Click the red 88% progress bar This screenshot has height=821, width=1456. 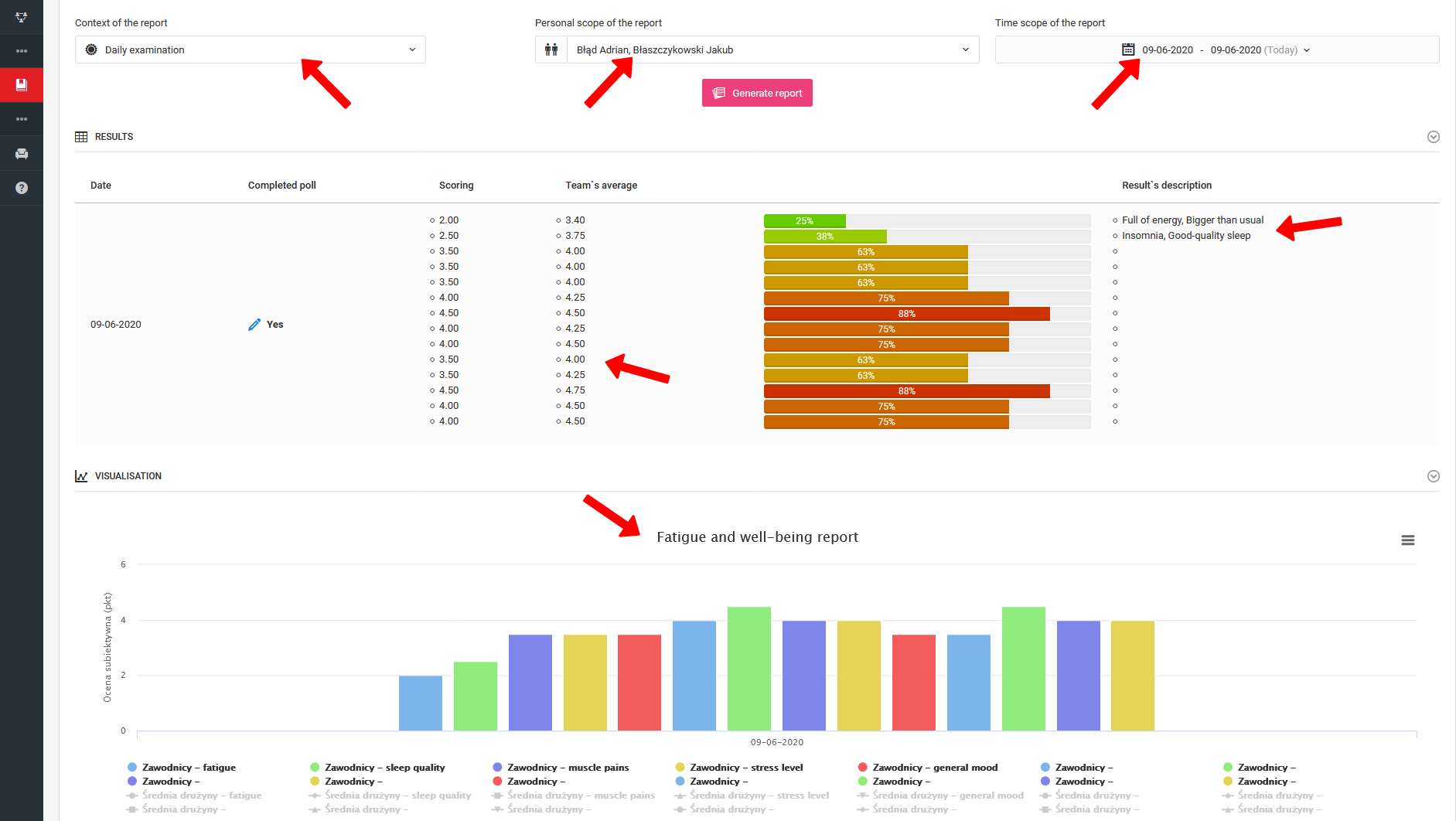pos(906,314)
